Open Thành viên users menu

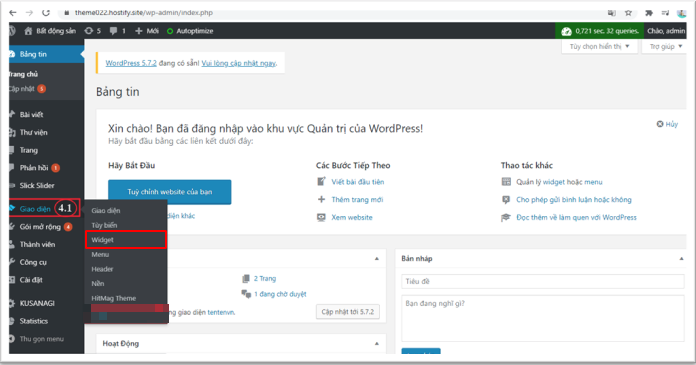click(46, 245)
